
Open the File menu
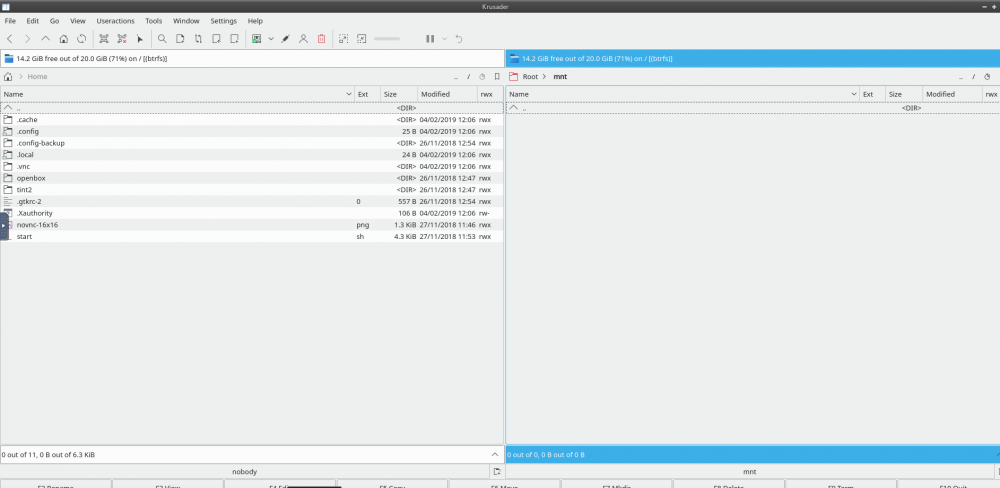coord(10,21)
